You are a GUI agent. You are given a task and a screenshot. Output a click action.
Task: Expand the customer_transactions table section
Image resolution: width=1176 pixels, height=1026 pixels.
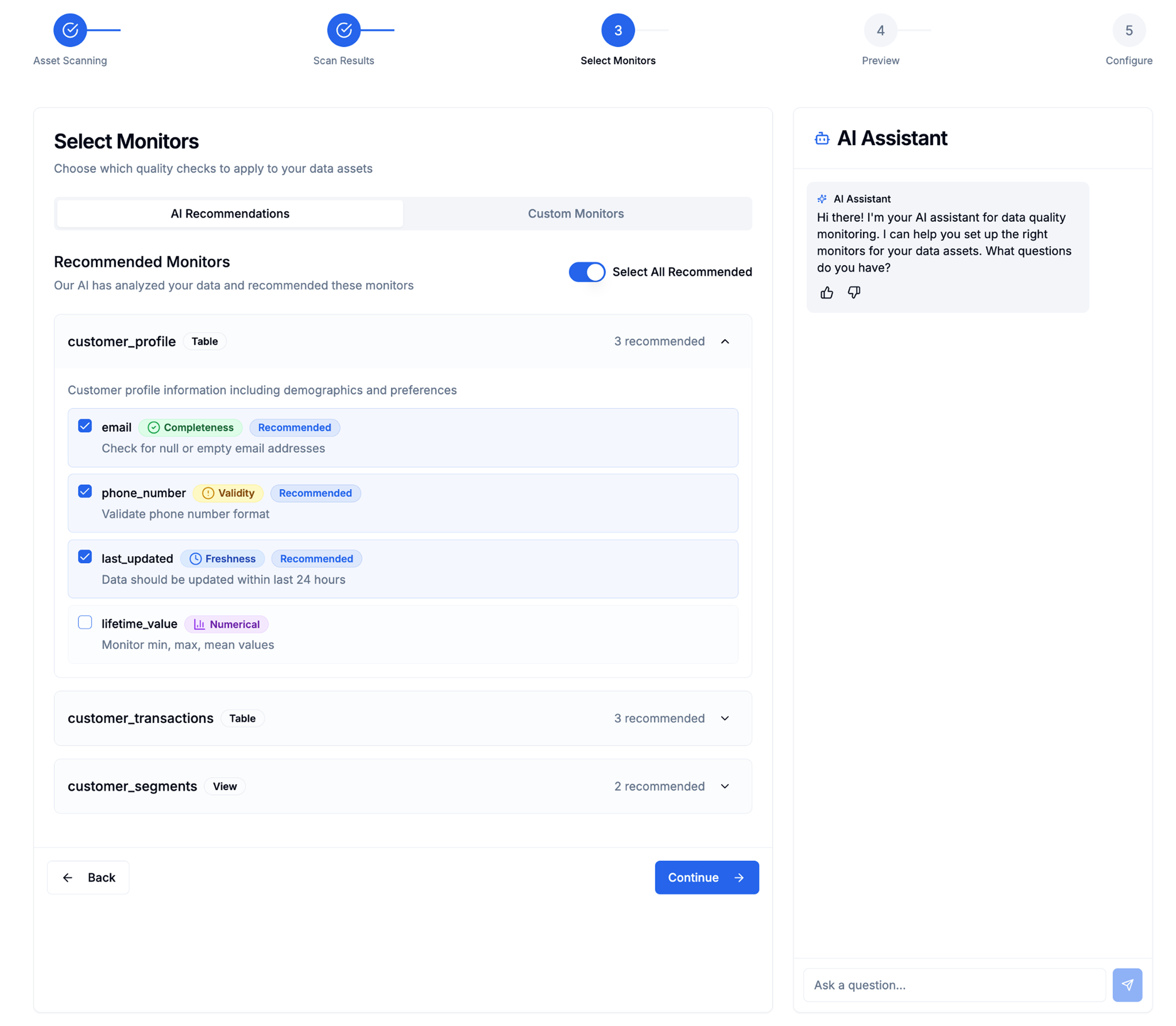pyautogui.click(x=724, y=718)
